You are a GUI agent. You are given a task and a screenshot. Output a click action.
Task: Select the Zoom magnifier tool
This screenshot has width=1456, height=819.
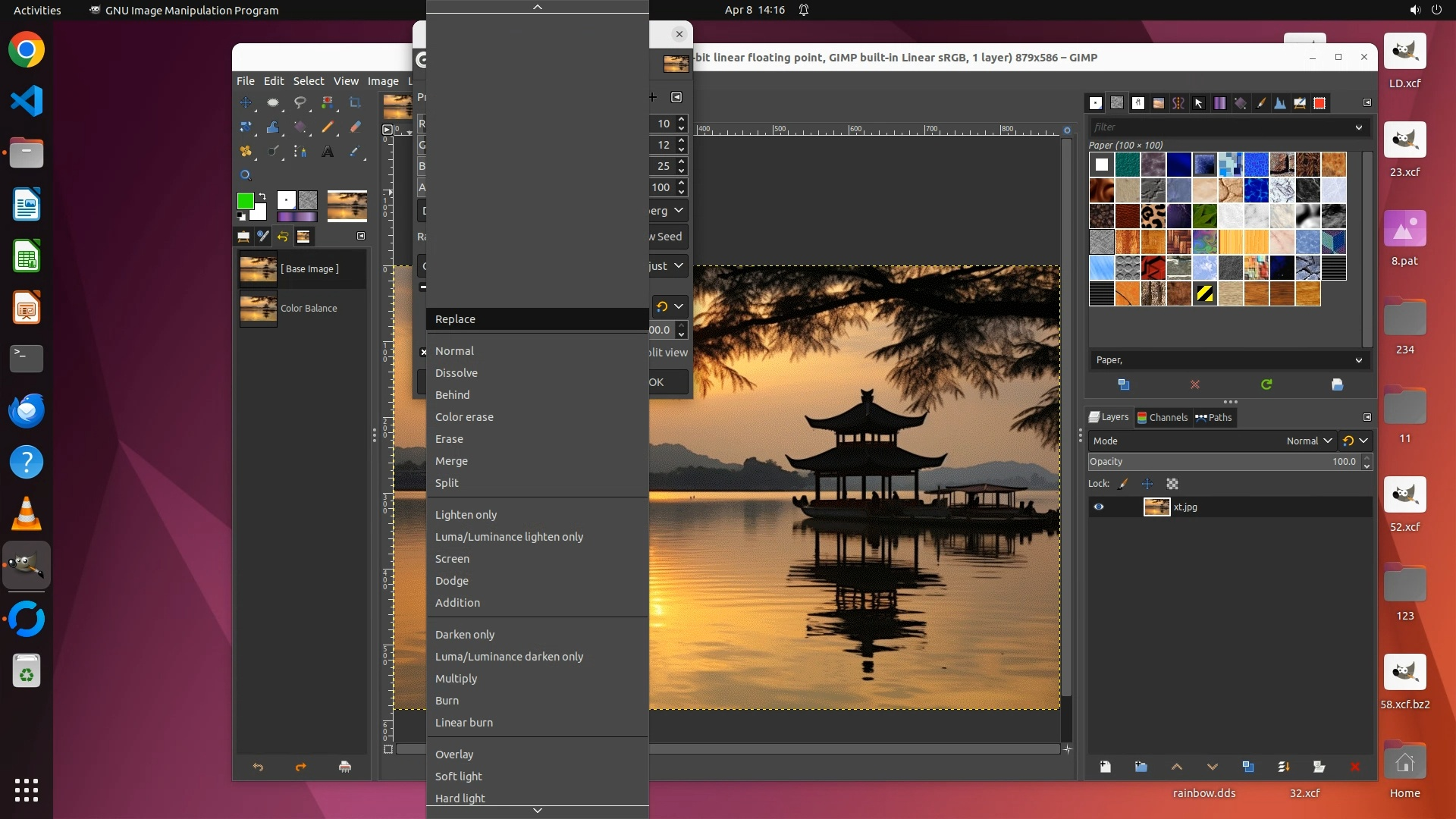246,175
